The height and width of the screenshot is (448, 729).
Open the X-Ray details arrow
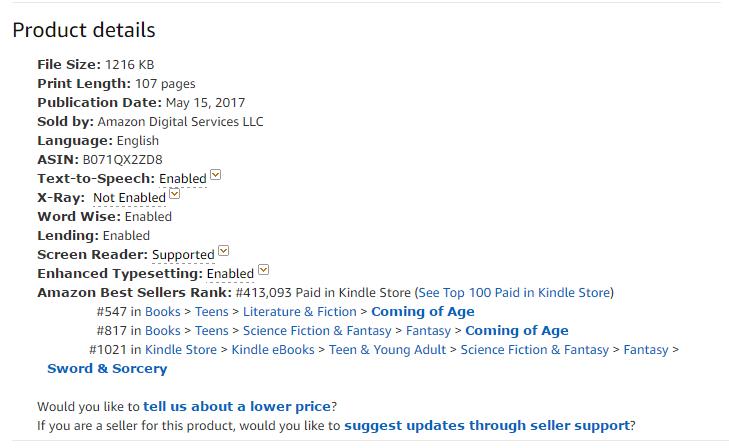pyautogui.click(x=175, y=195)
